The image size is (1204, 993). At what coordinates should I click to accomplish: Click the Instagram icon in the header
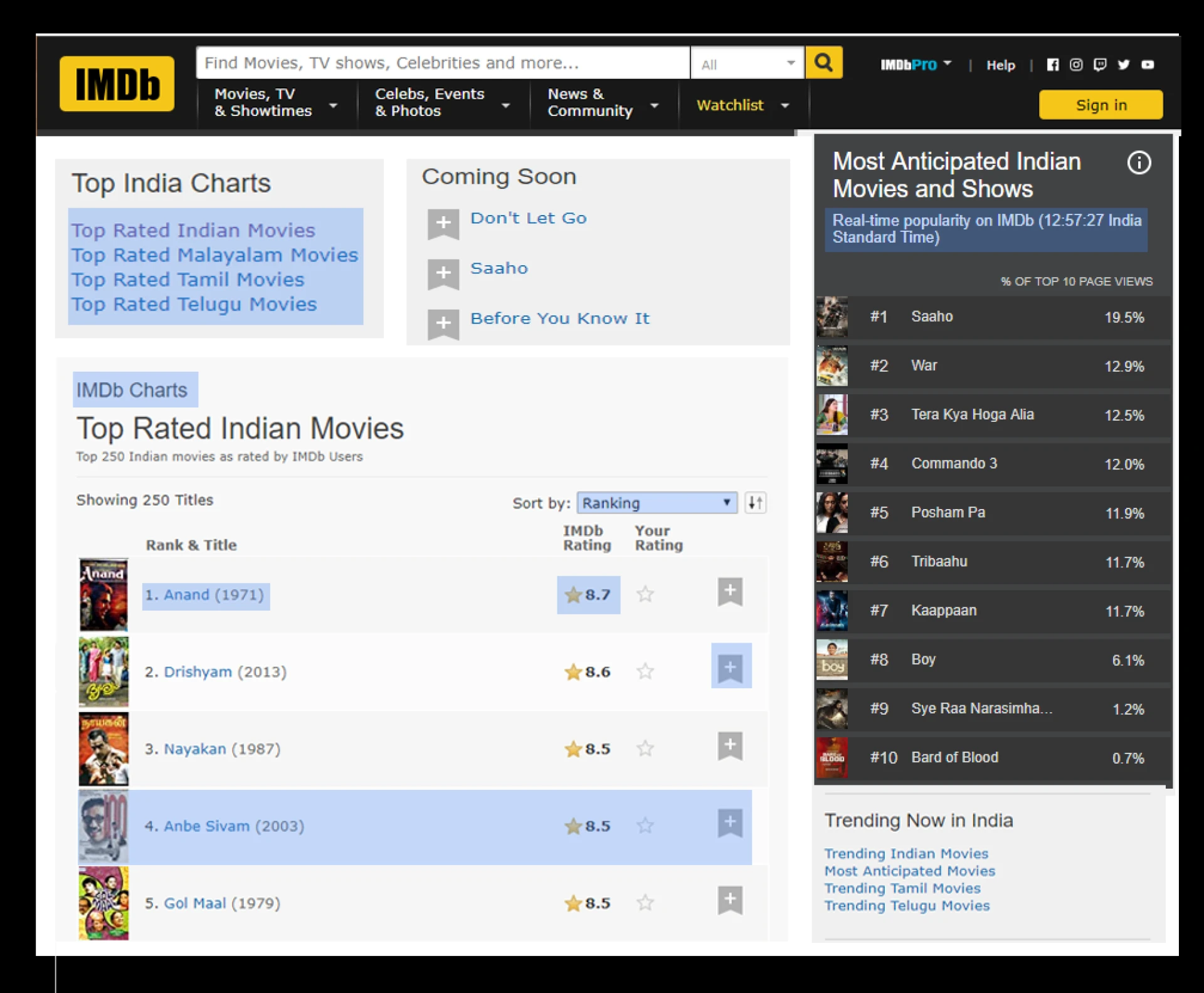[1077, 65]
